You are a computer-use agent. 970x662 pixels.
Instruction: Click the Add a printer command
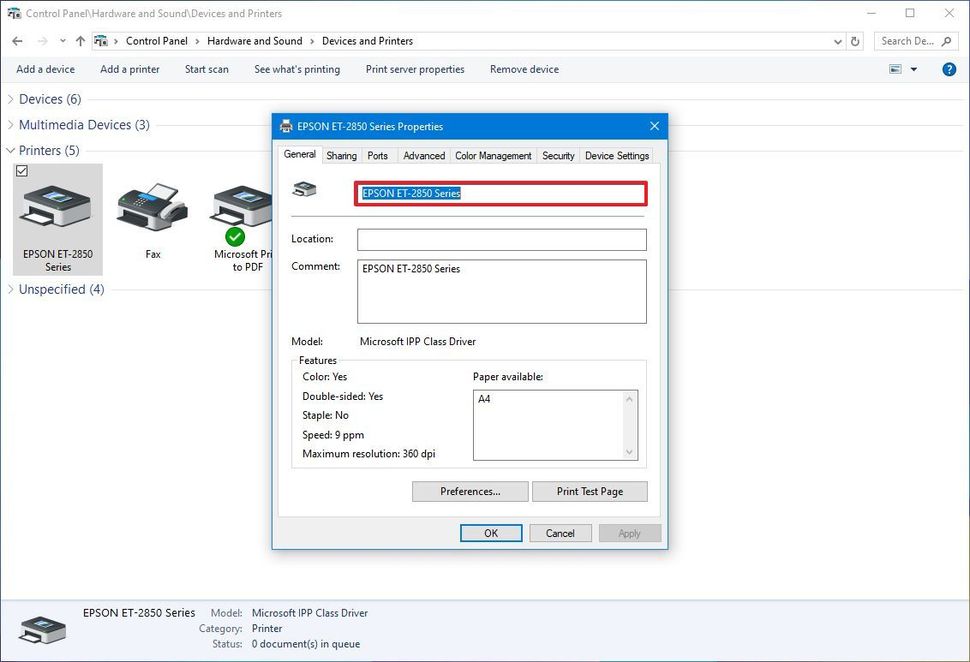tap(129, 69)
